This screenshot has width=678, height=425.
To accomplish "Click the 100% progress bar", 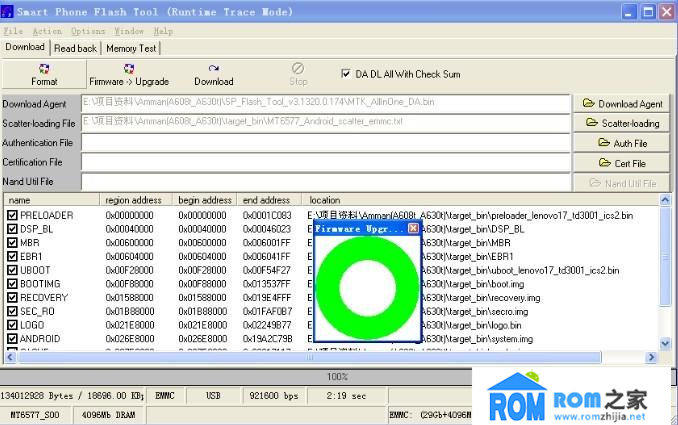I will [x=338, y=376].
